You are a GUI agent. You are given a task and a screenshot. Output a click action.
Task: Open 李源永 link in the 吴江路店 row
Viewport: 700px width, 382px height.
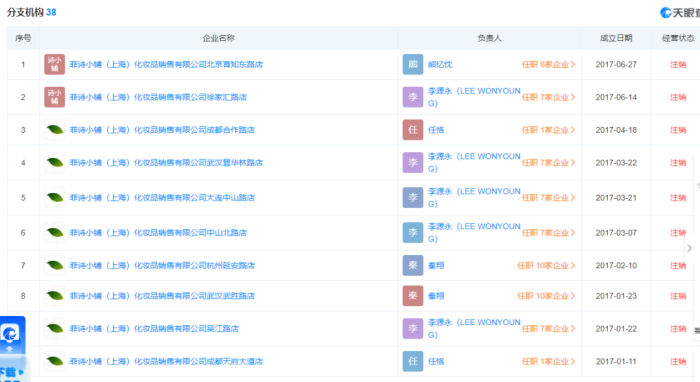(474, 328)
